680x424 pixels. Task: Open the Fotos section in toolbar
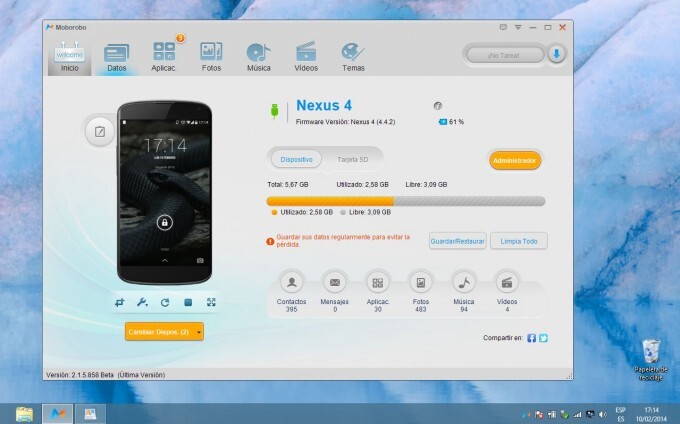pos(211,55)
